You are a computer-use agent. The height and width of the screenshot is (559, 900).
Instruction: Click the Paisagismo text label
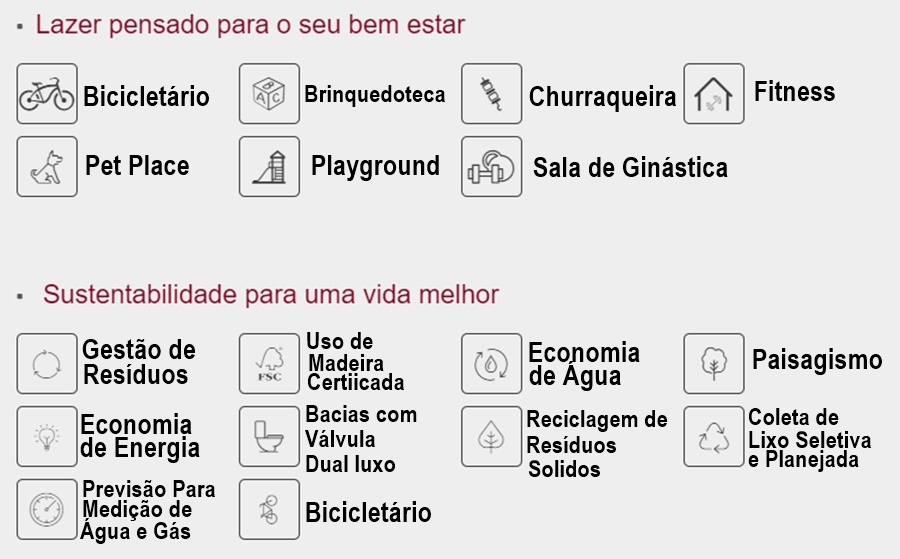pyautogui.click(x=817, y=360)
